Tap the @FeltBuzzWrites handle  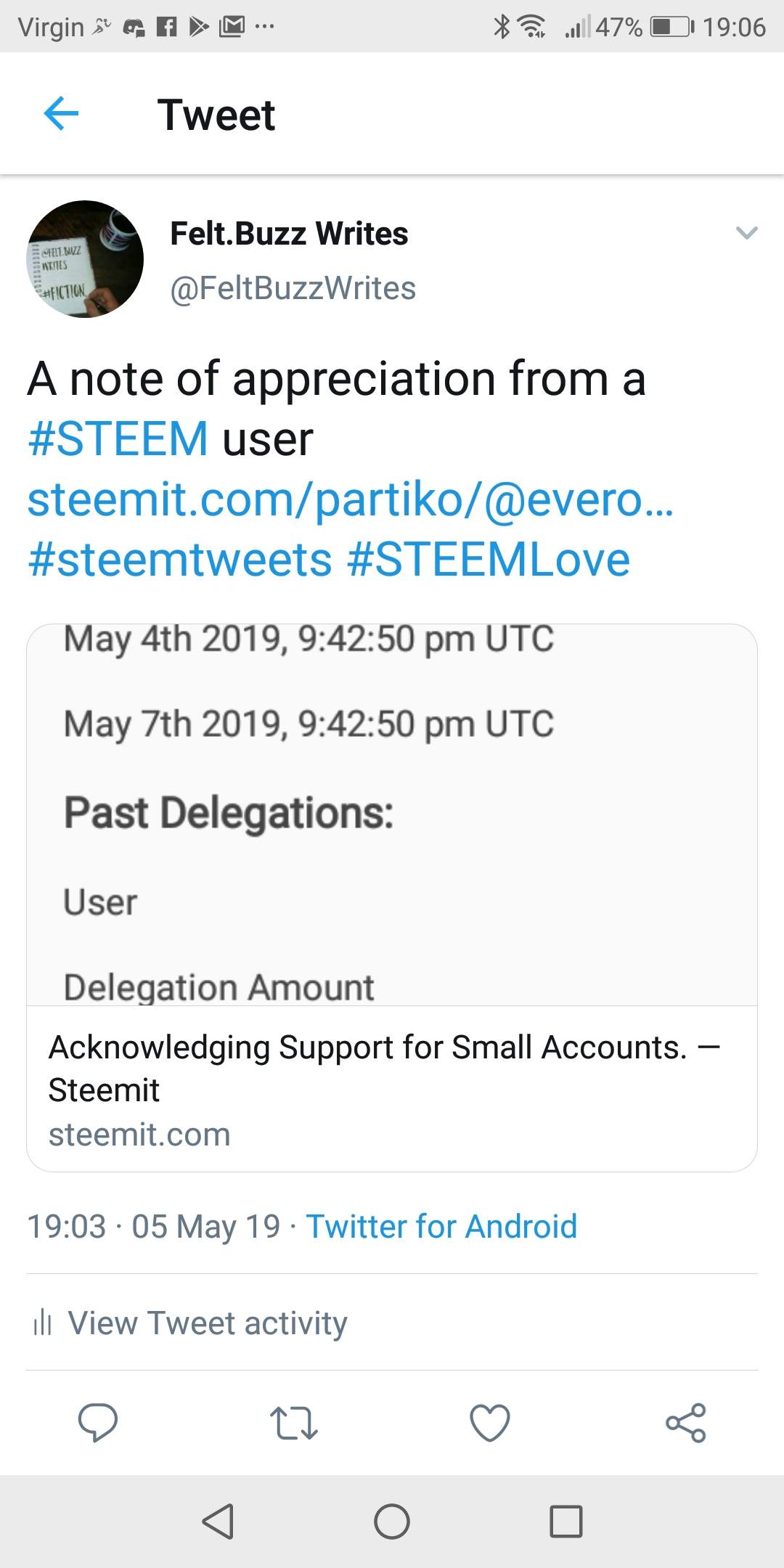coord(293,288)
